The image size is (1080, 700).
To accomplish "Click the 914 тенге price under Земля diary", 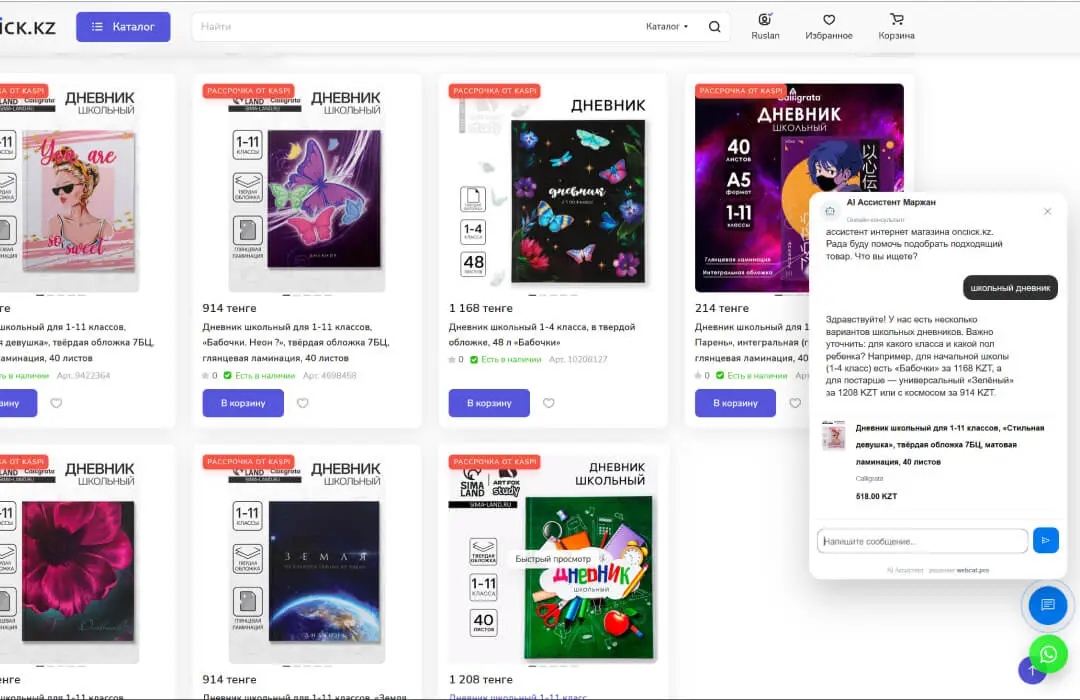I will 229,679.
